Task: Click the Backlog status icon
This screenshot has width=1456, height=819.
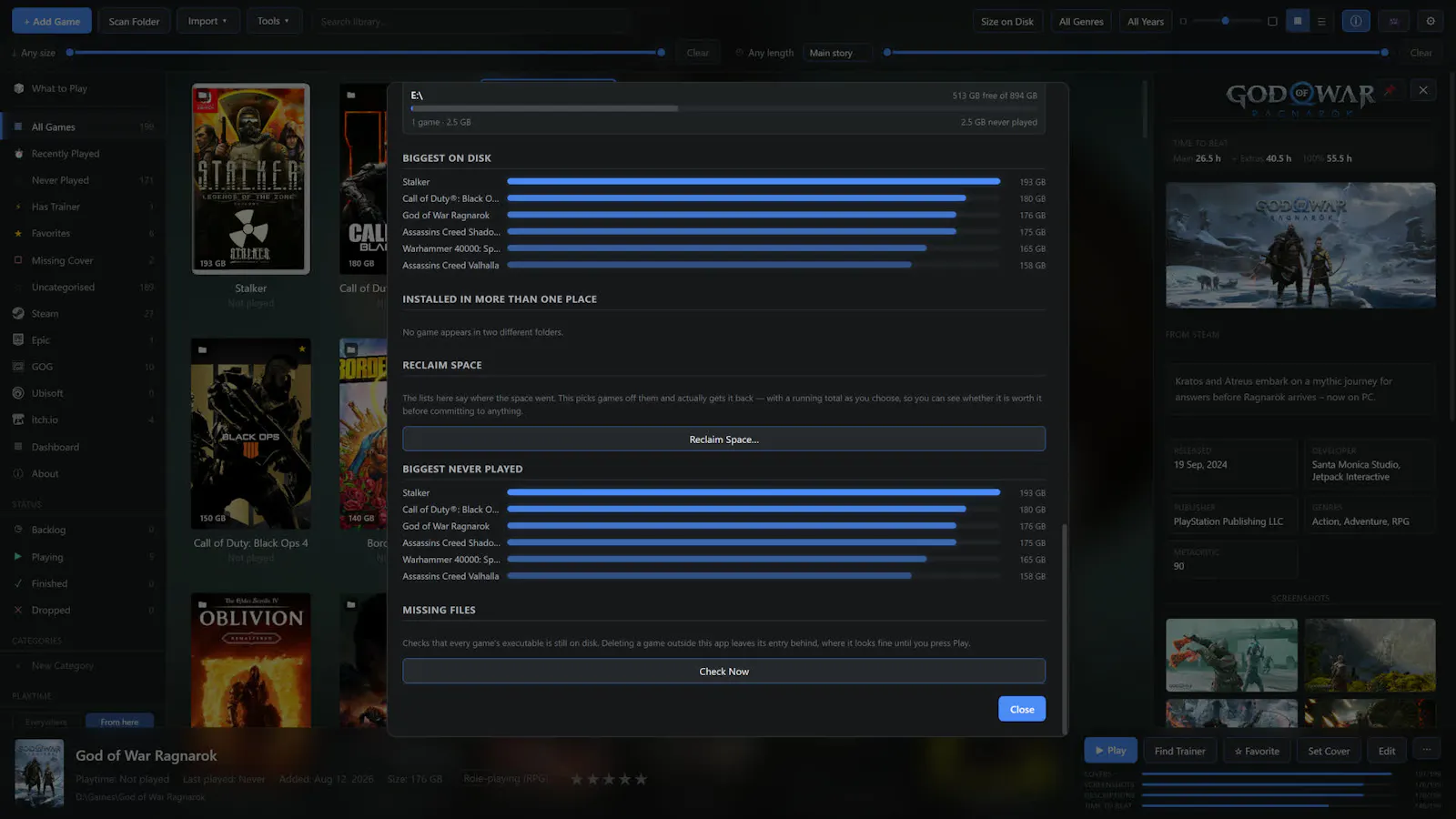Action: click(18, 530)
